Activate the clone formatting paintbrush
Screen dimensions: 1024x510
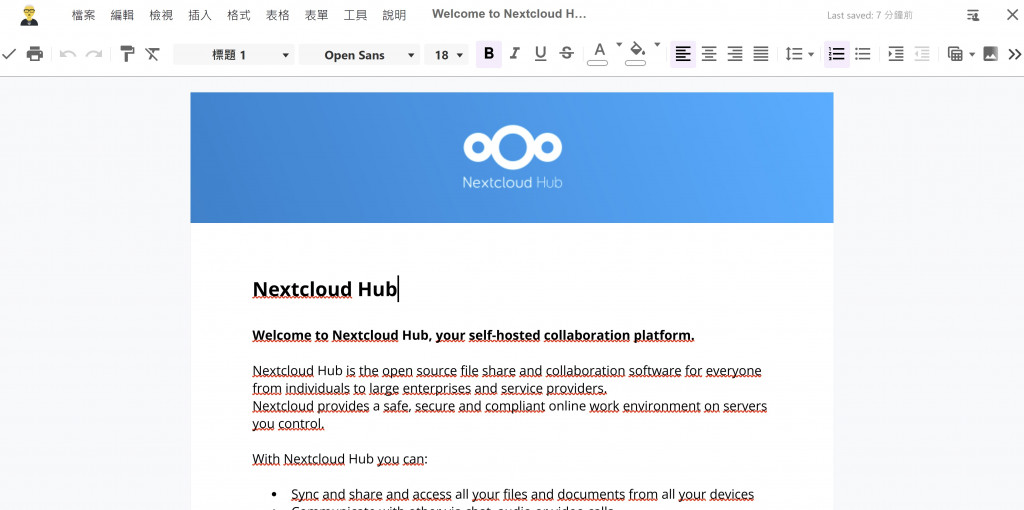click(x=127, y=54)
